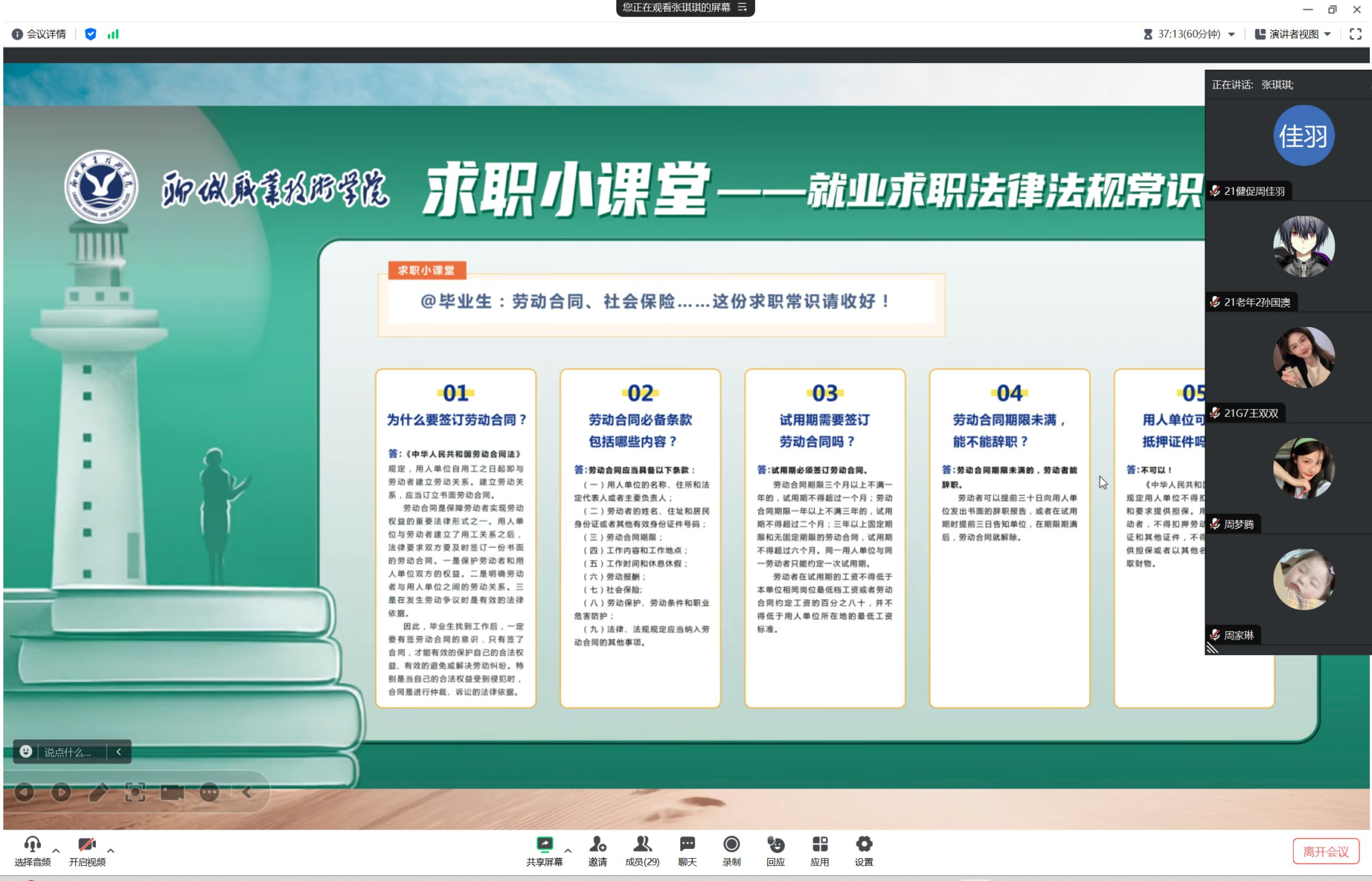1372x881 pixels.
Task: Toggle fullscreen icon at top right
Action: click(x=1355, y=34)
